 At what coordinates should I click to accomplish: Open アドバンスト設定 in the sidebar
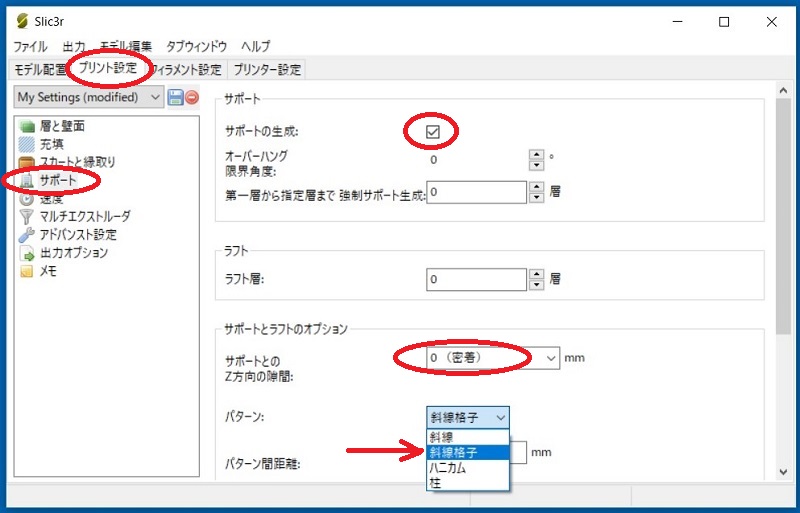pos(78,235)
